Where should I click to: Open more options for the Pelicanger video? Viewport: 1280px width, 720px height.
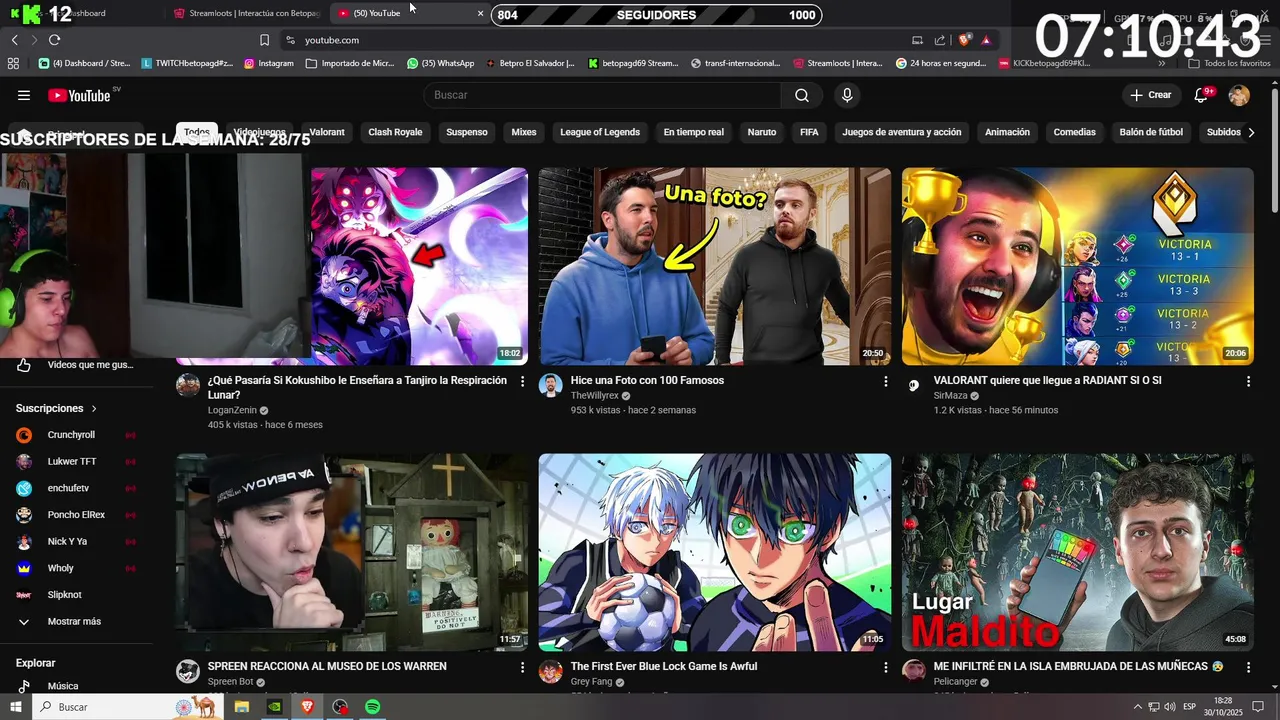tap(1248, 667)
